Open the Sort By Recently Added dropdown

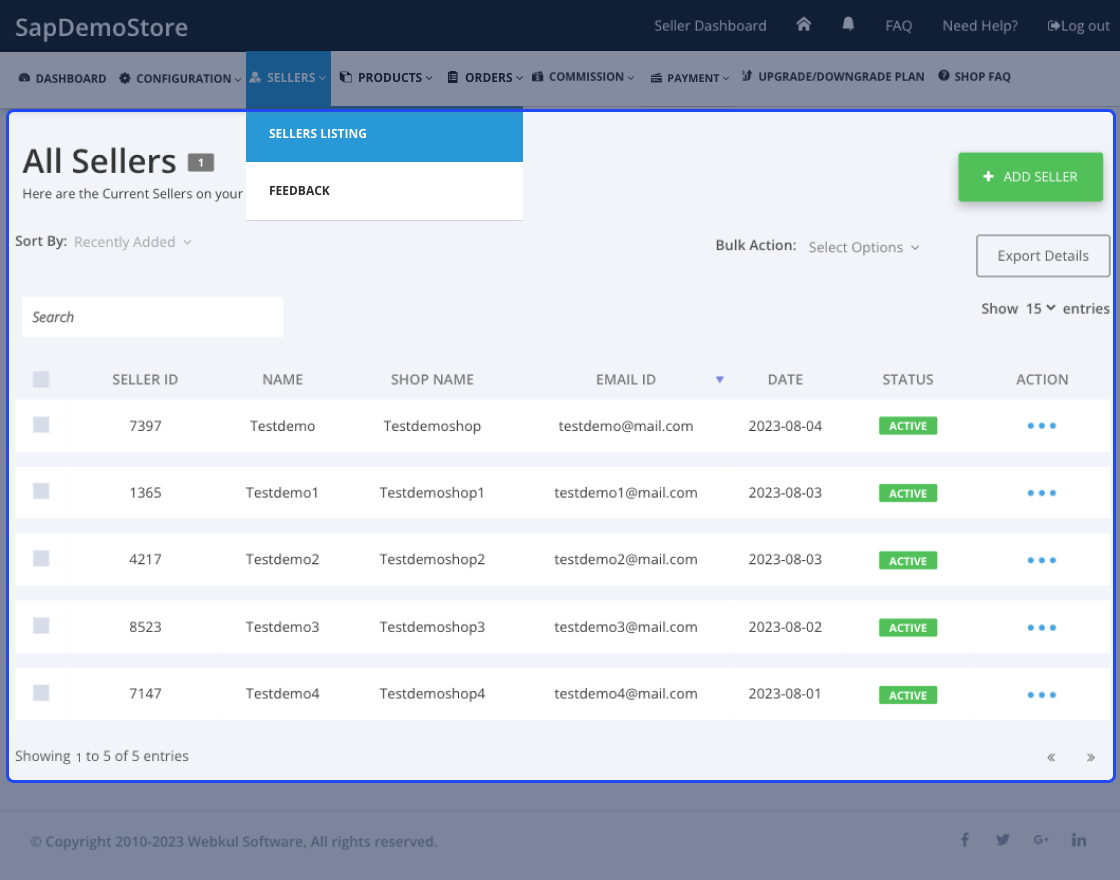132,241
